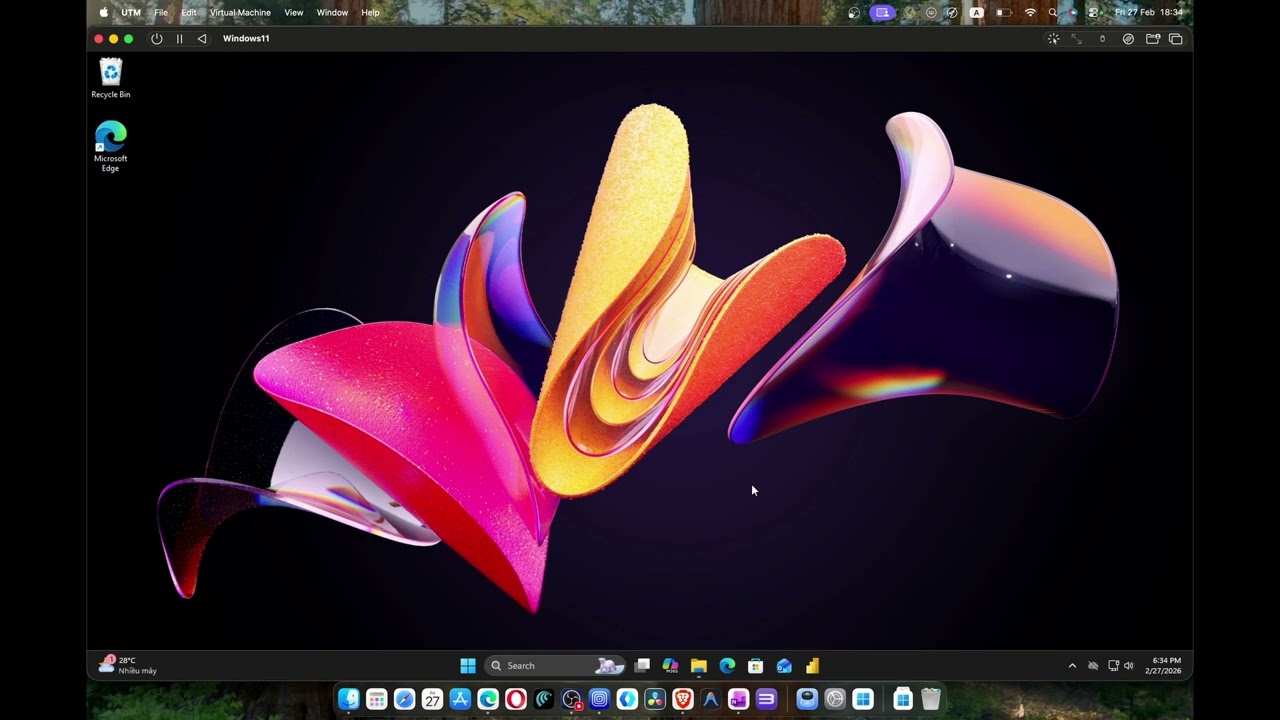Click the Windows taskbar Search box
Viewport: 1280px width, 720px height.
coord(555,666)
